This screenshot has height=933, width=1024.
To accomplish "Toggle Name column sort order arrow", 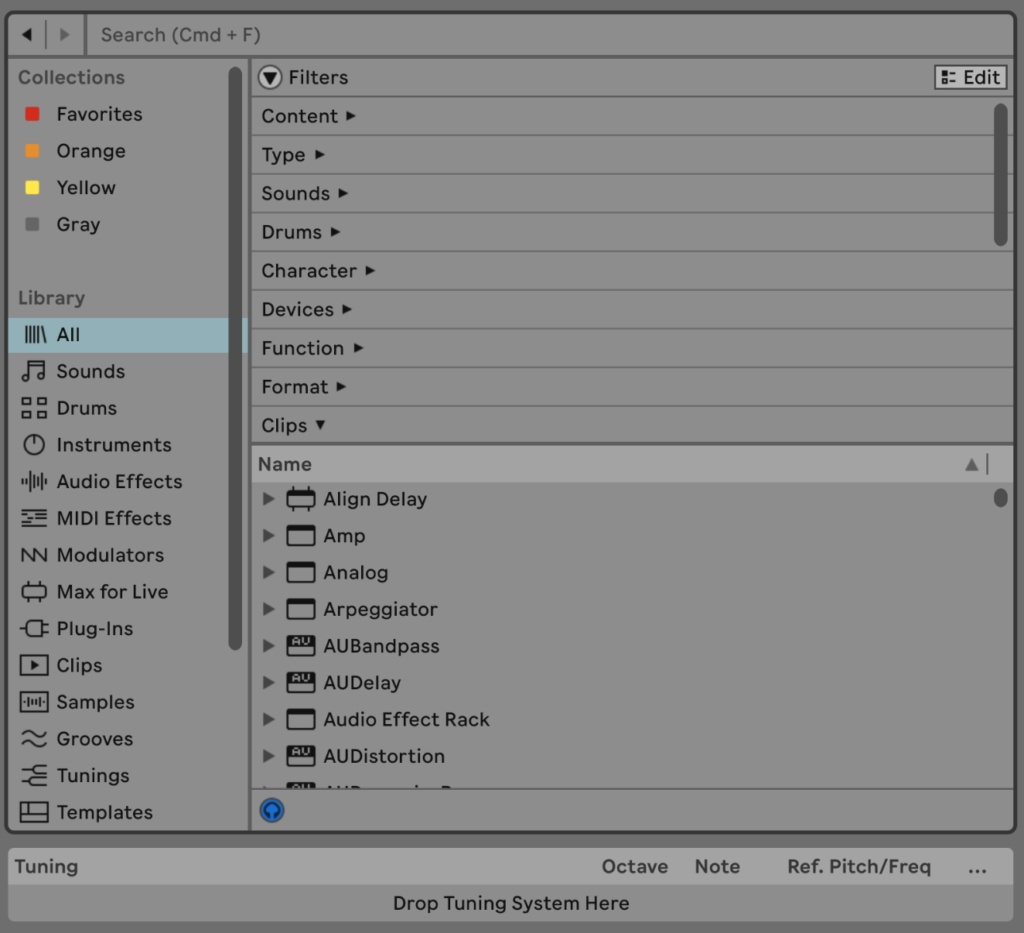I will [971, 464].
